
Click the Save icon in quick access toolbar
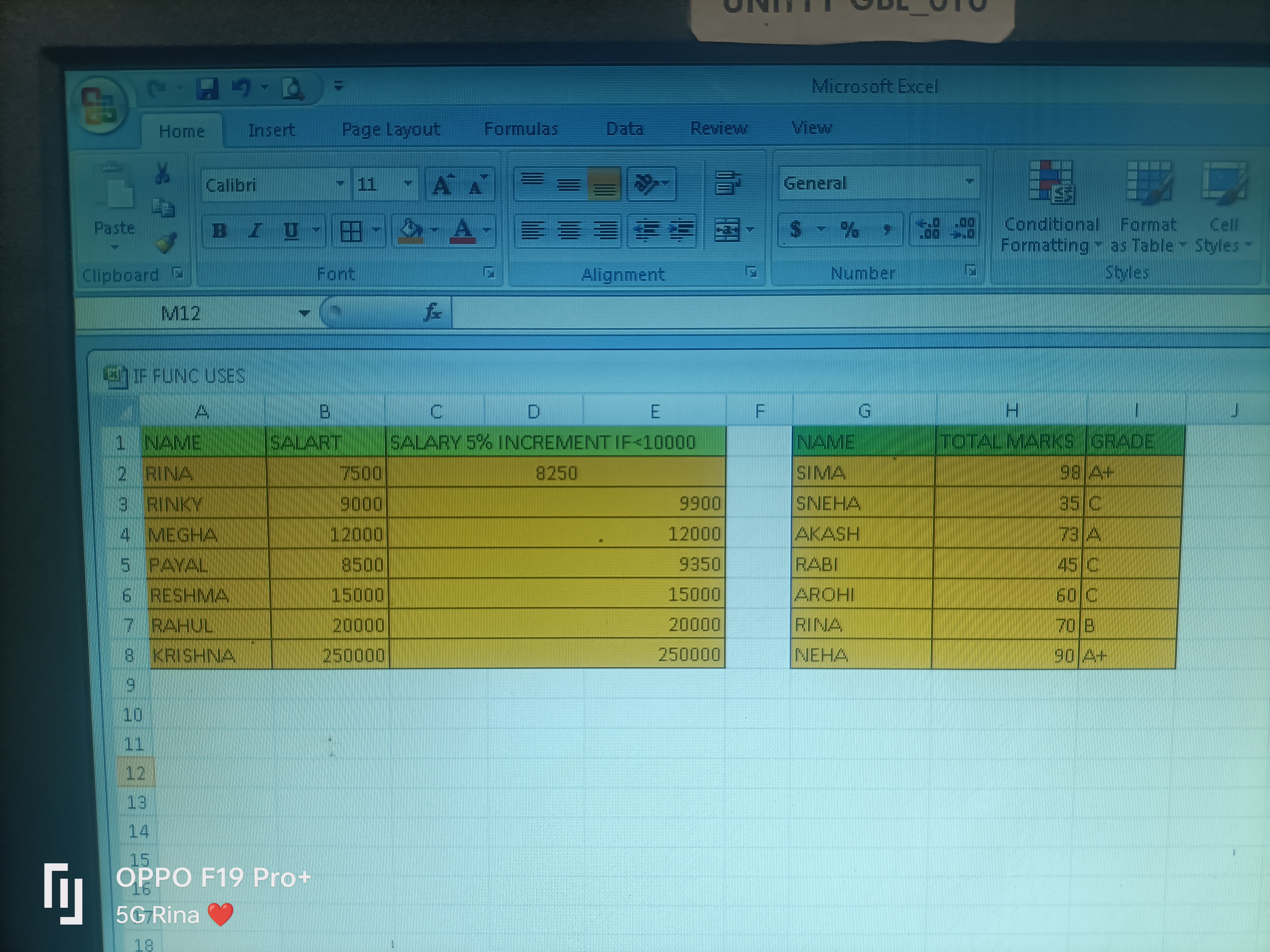tap(207, 89)
